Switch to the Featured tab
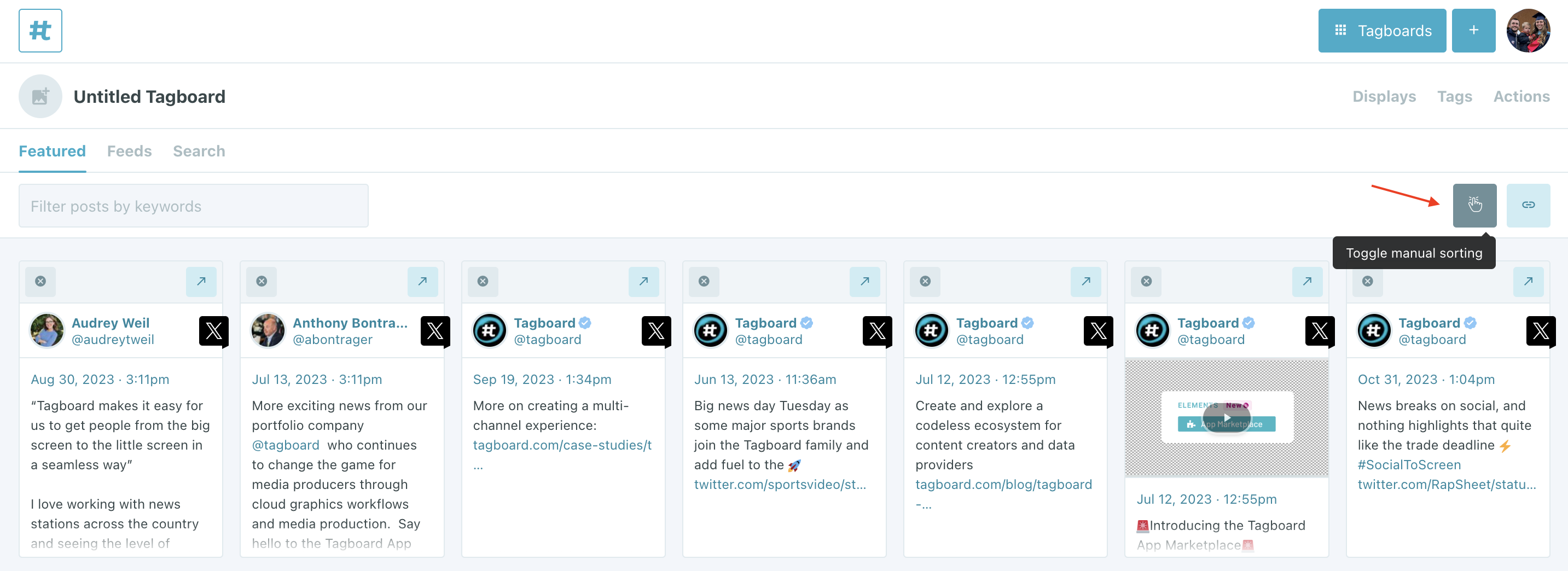Screen dimensions: 1568x571 pyautogui.click(x=53, y=151)
